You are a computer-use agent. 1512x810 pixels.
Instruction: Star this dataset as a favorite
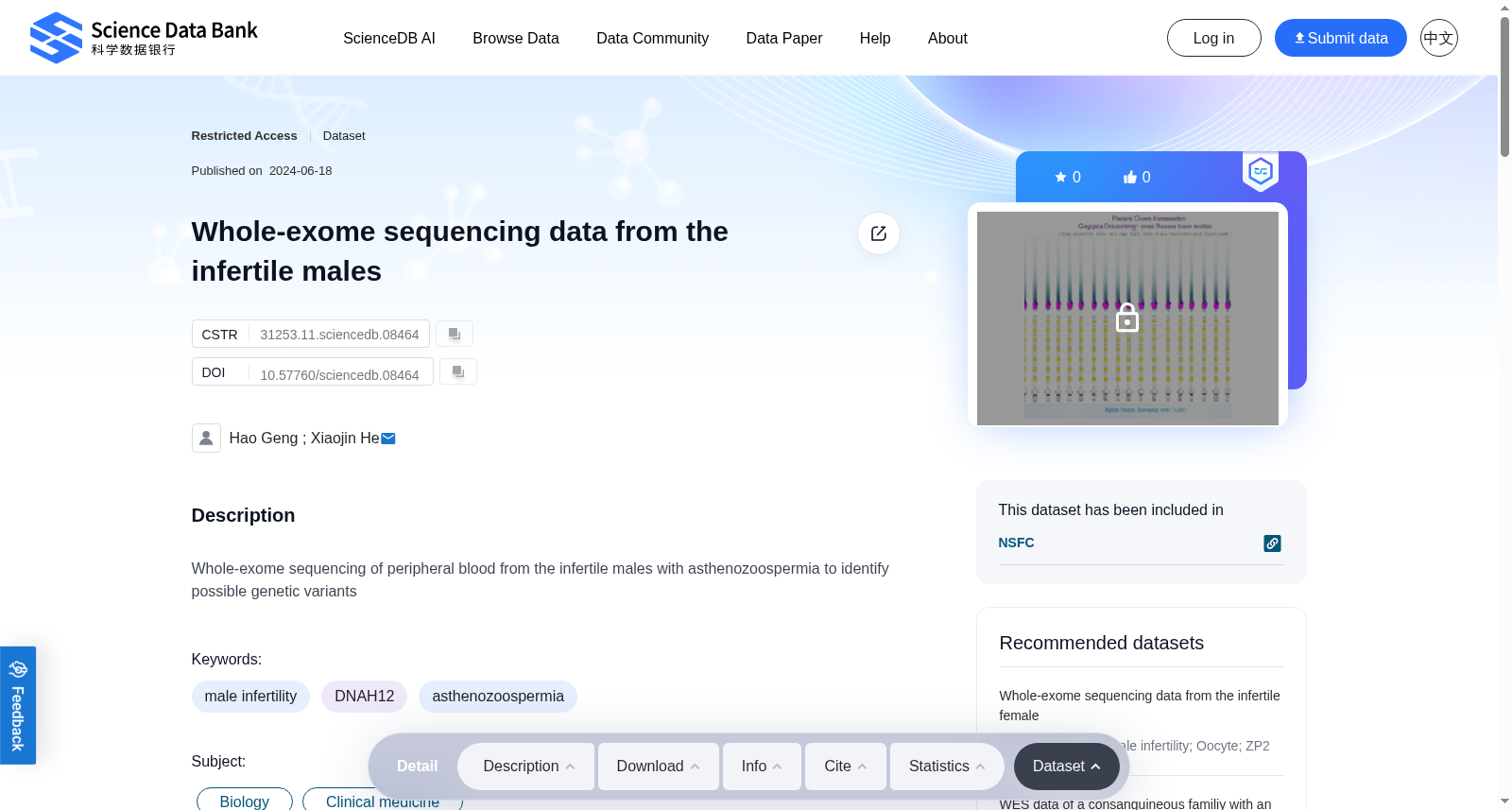tap(1068, 177)
